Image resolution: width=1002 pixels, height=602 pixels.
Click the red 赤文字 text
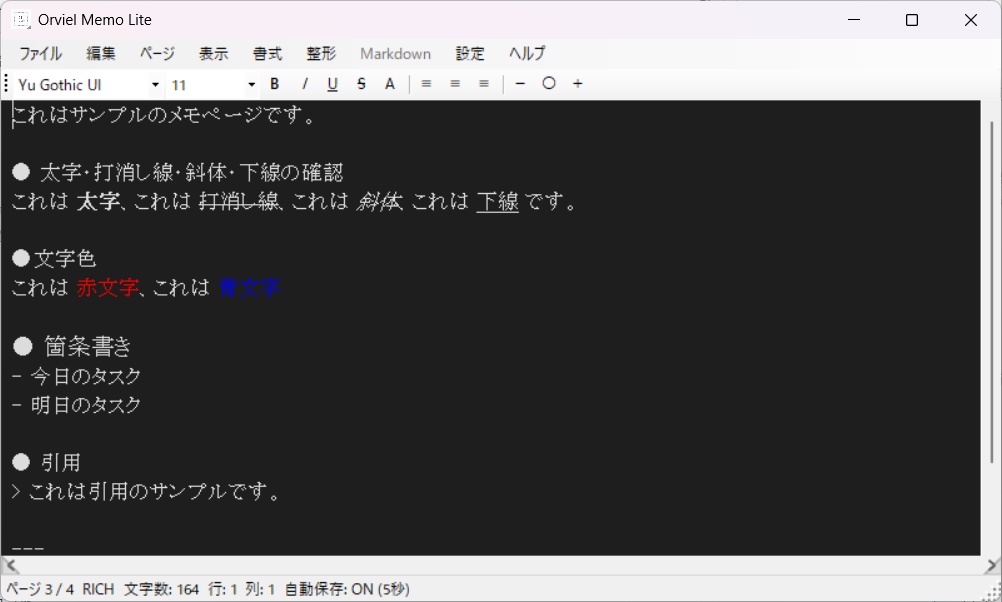(107, 288)
